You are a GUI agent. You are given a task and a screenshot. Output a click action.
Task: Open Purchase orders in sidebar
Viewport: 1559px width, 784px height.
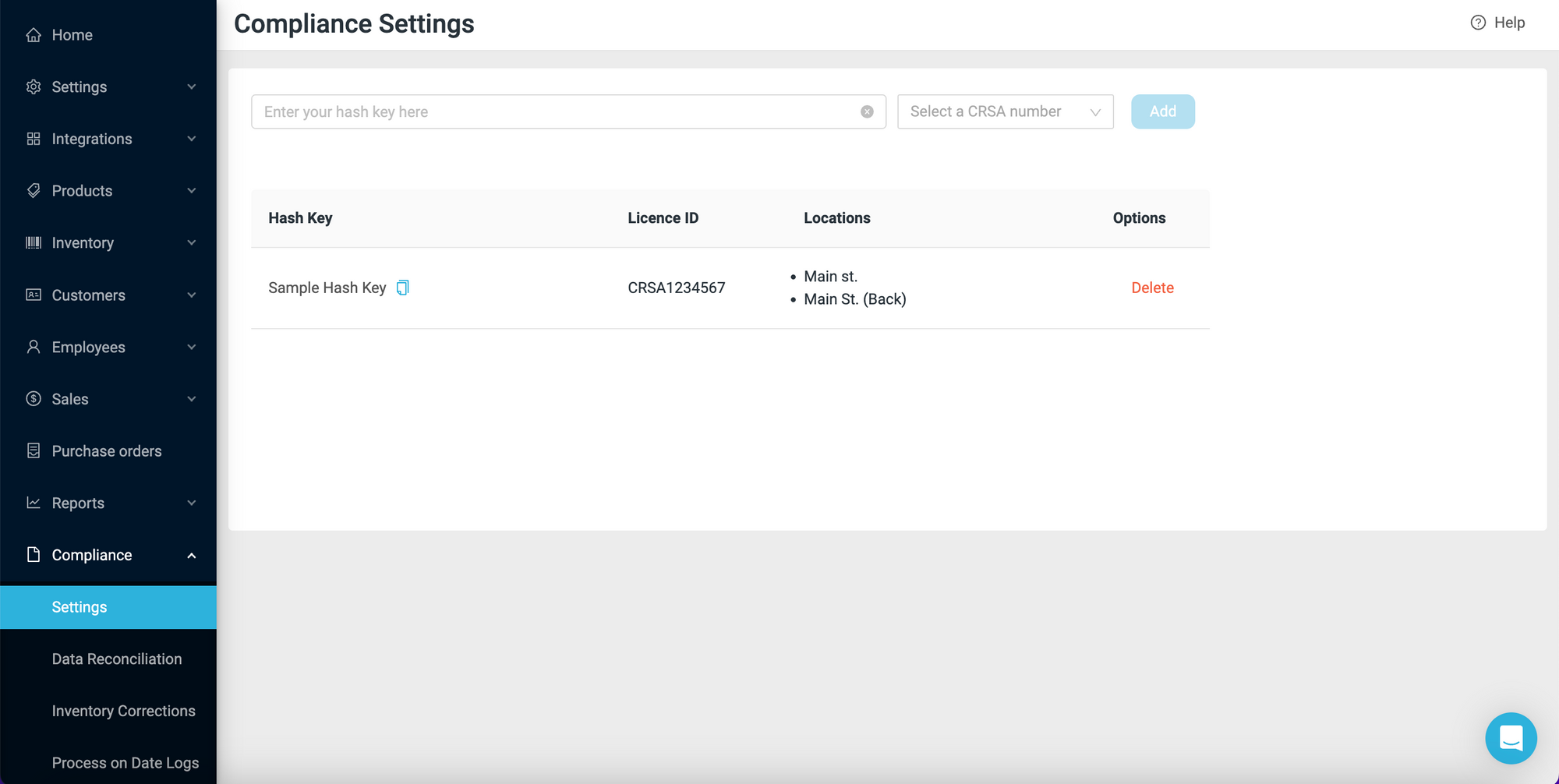(107, 451)
